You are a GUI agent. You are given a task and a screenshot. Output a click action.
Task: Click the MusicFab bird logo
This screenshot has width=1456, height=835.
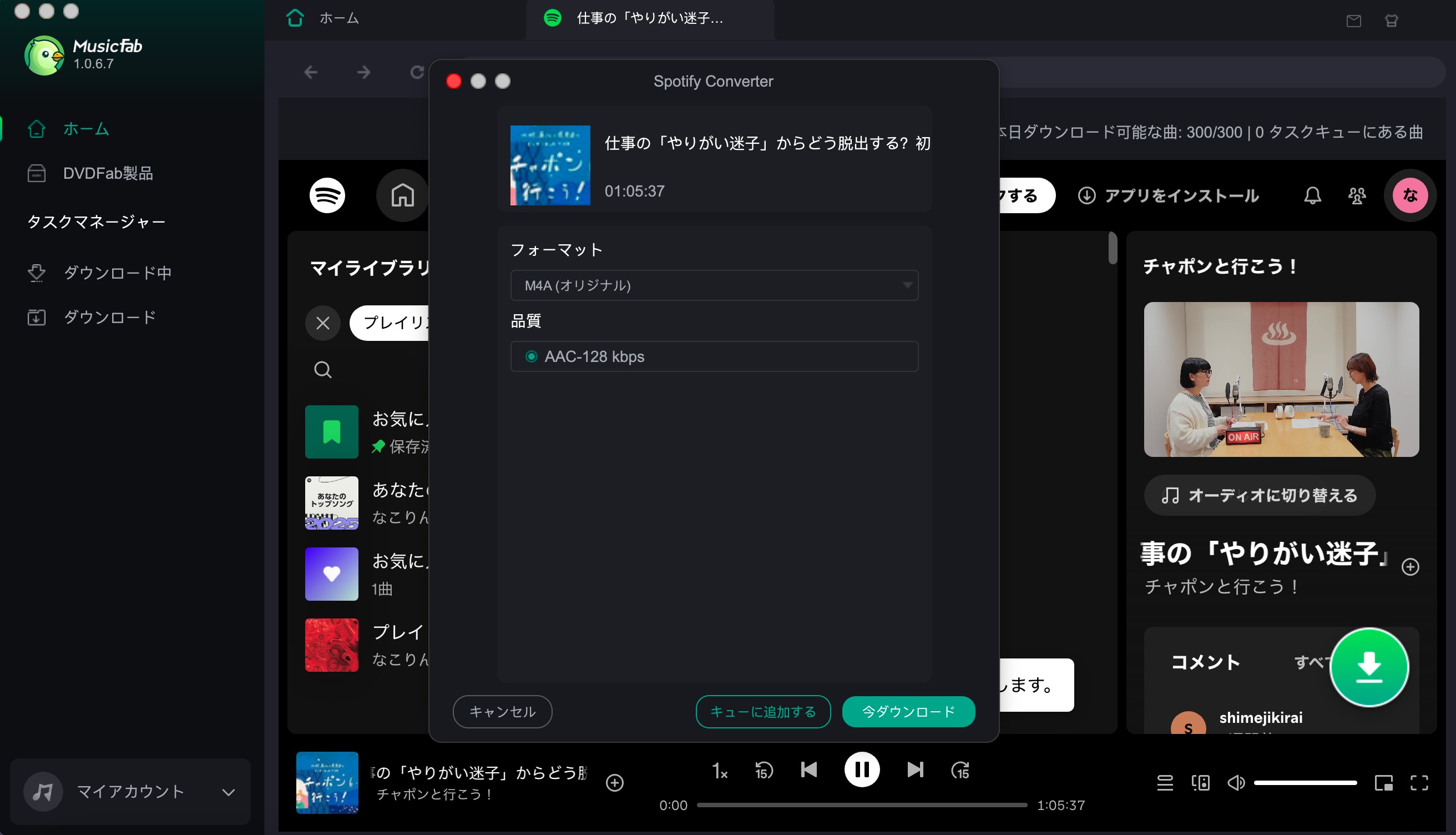click(44, 55)
